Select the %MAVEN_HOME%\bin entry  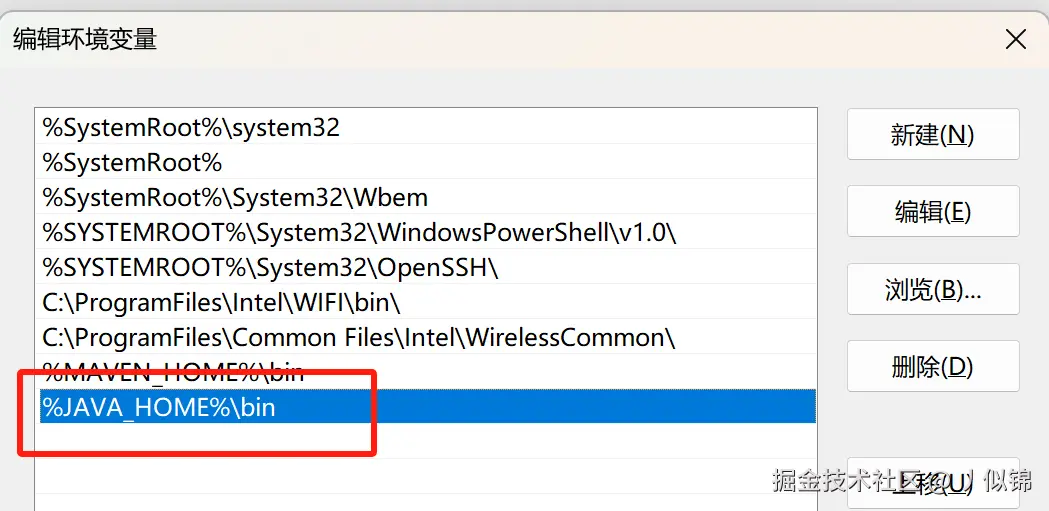[173, 373]
